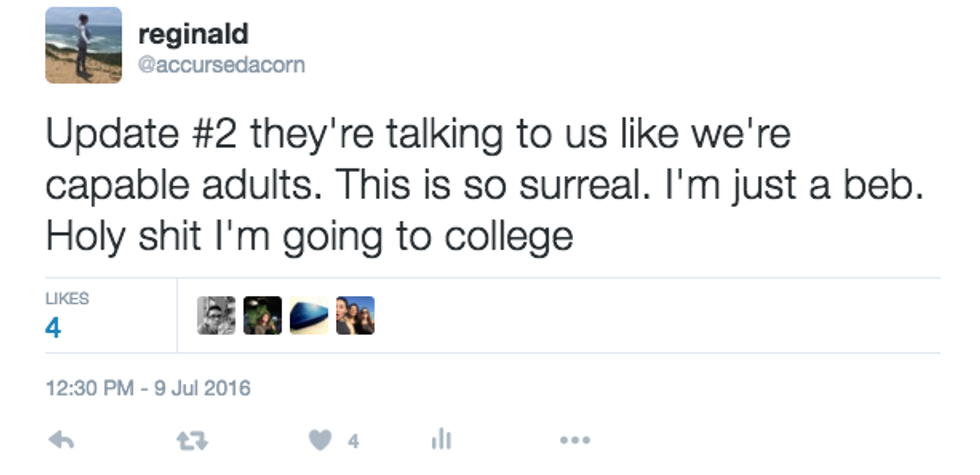
Task: Open the three-dot more options menu
Action: coord(575,440)
